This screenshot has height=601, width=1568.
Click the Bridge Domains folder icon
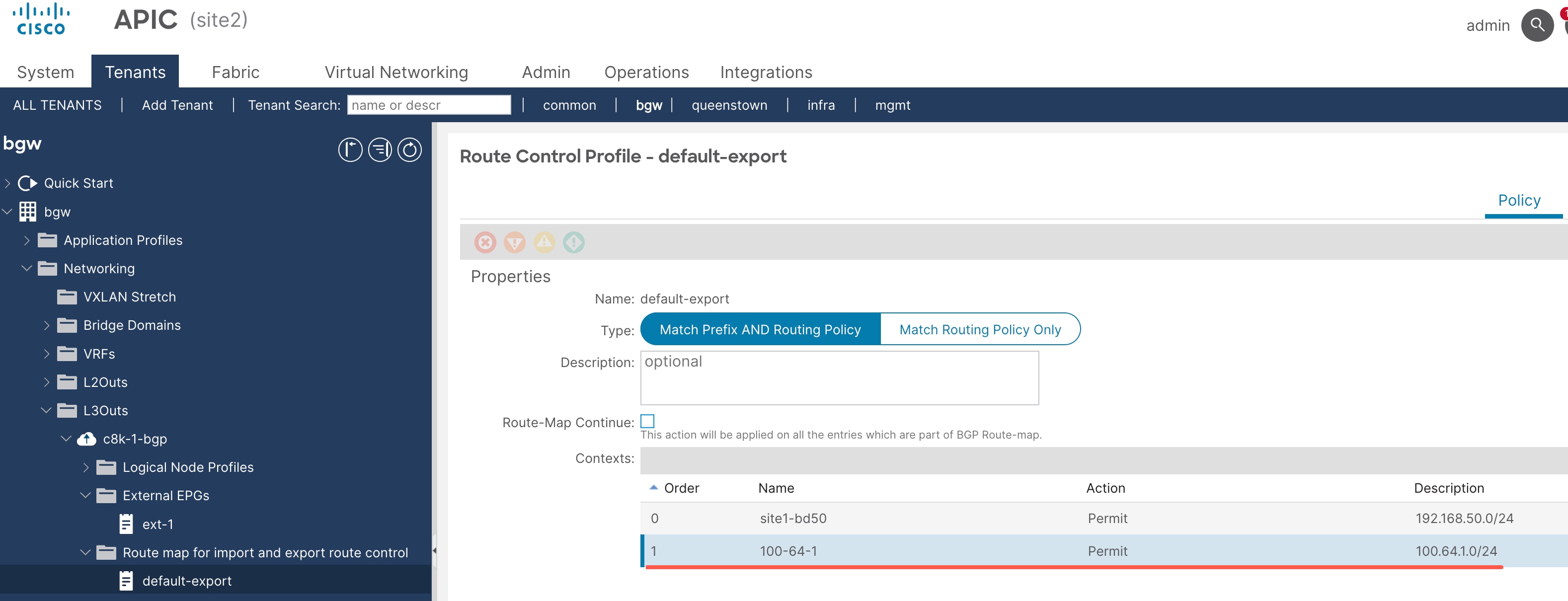[x=67, y=325]
